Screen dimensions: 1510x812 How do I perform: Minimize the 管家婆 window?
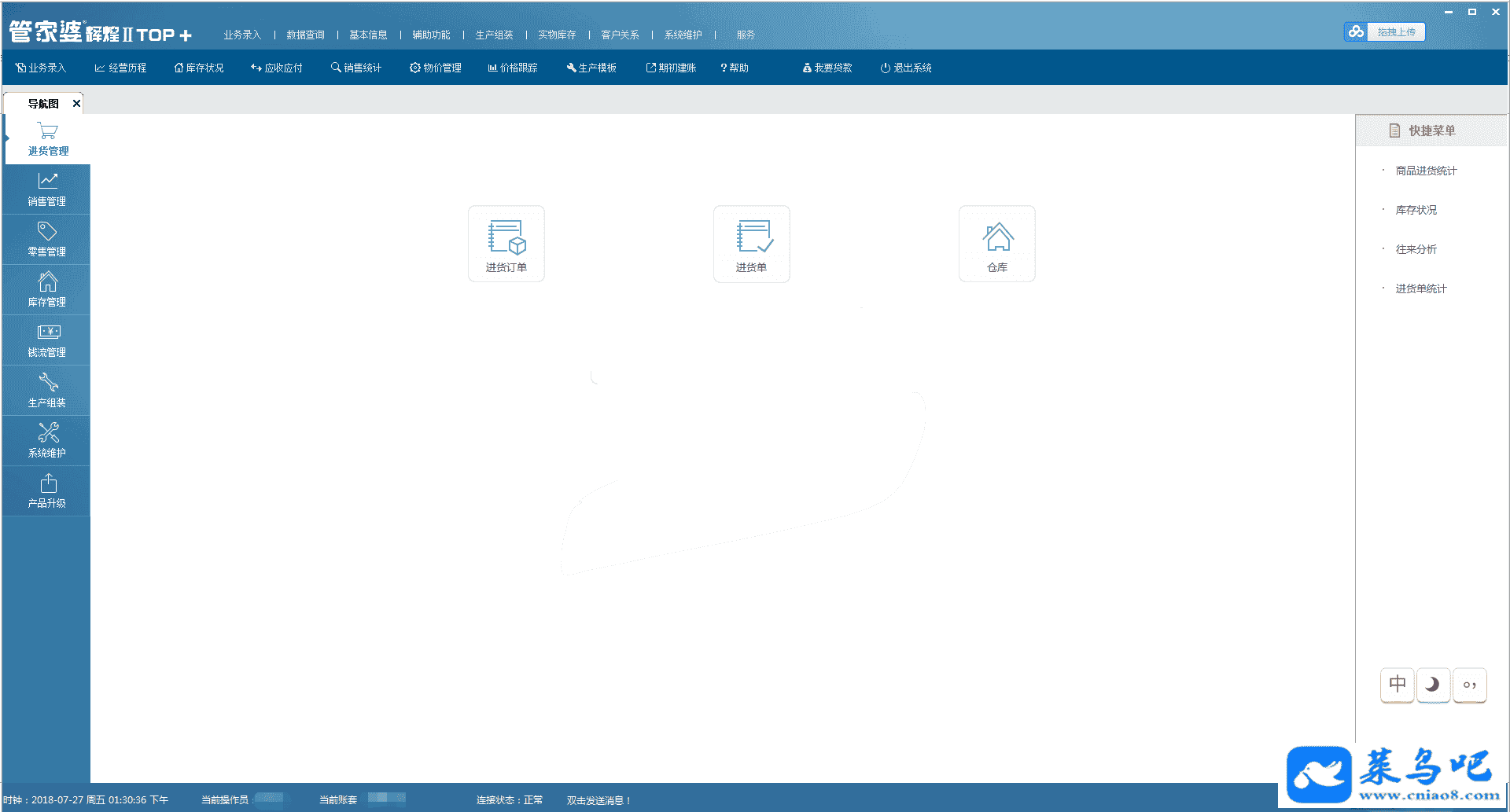[1449, 12]
